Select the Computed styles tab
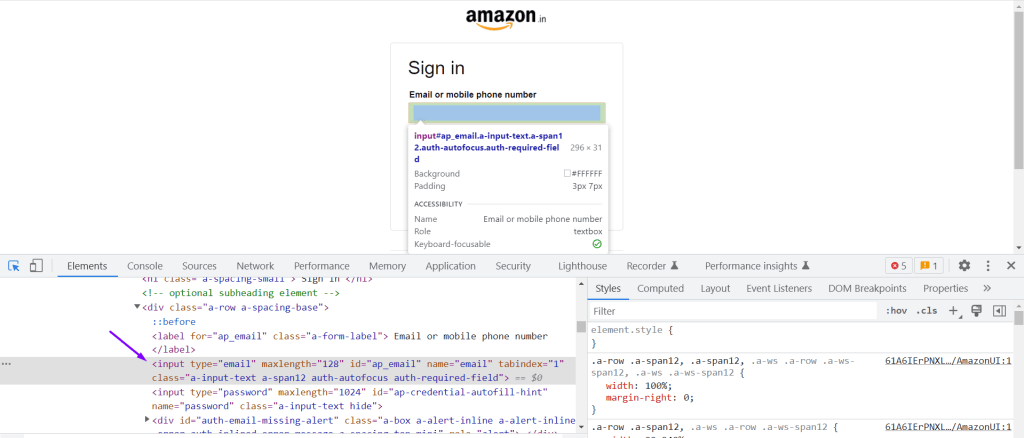 click(x=660, y=288)
